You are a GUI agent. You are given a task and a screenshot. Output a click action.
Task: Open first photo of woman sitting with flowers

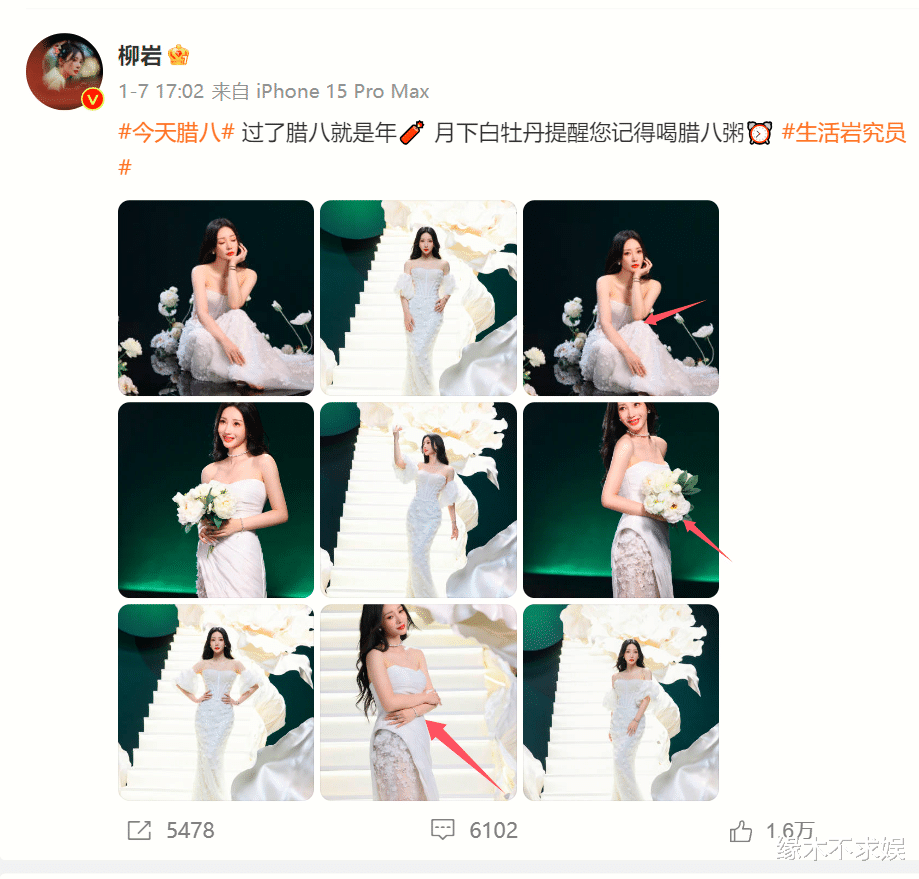pyautogui.click(x=216, y=298)
